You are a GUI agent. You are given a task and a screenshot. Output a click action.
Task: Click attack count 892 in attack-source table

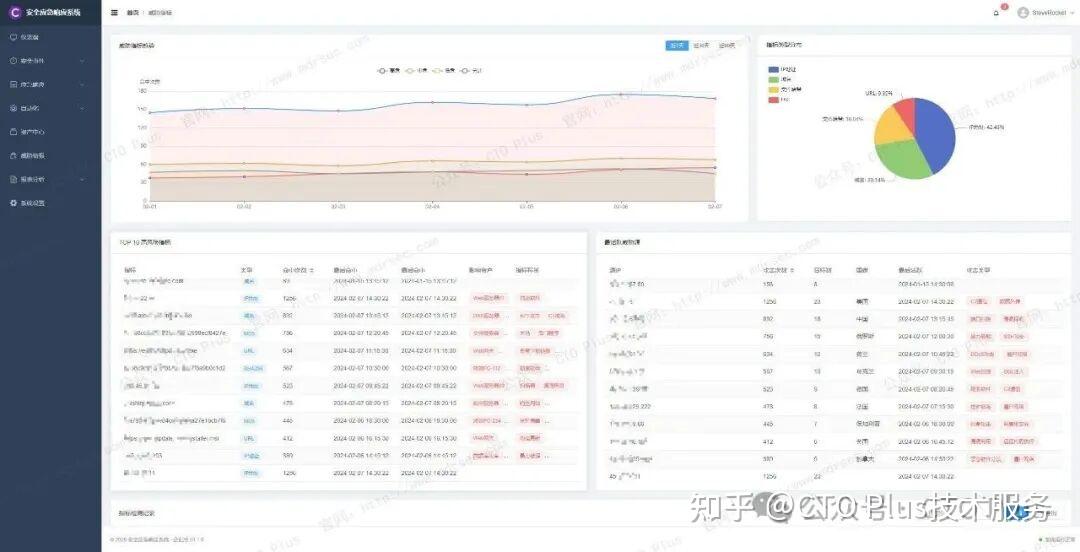tap(769, 320)
